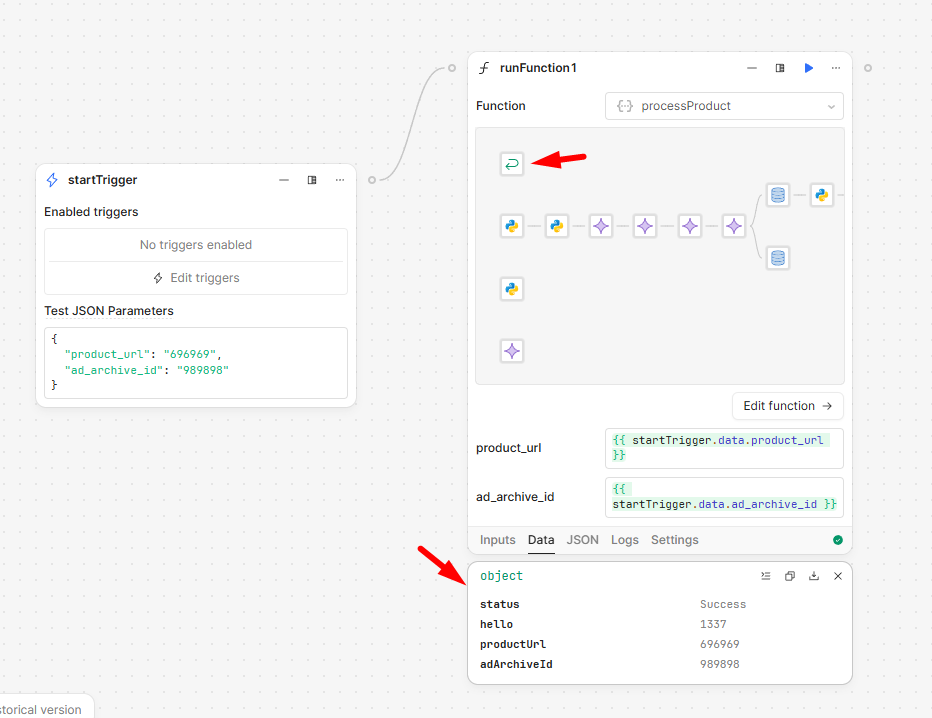
Task: Select the second AI sparkle block in the chain
Action: pyautogui.click(x=645, y=226)
